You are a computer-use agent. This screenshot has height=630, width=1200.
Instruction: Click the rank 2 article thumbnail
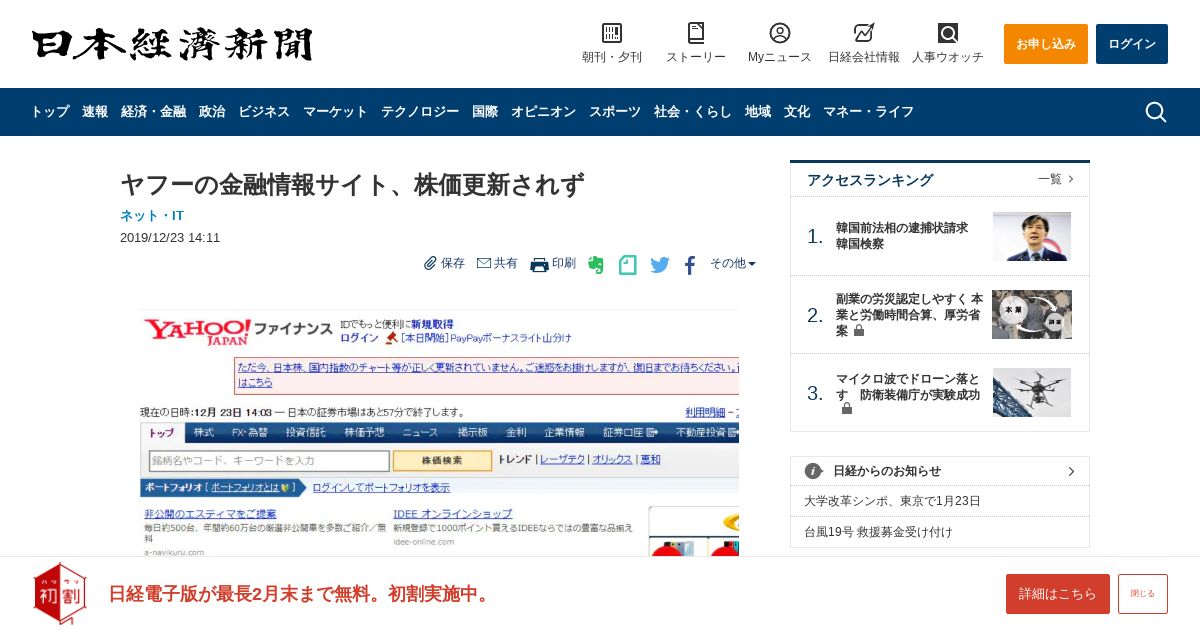pyautogui.click(x=1032, y=315)
